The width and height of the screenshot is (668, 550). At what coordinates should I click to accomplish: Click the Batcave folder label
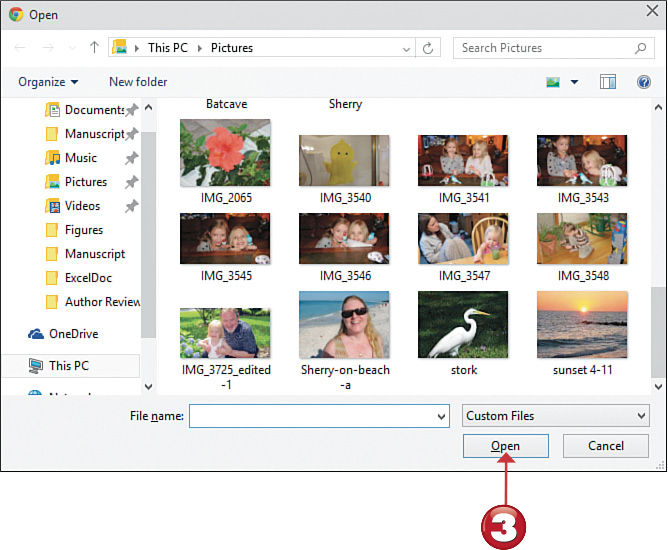point(227,104)
